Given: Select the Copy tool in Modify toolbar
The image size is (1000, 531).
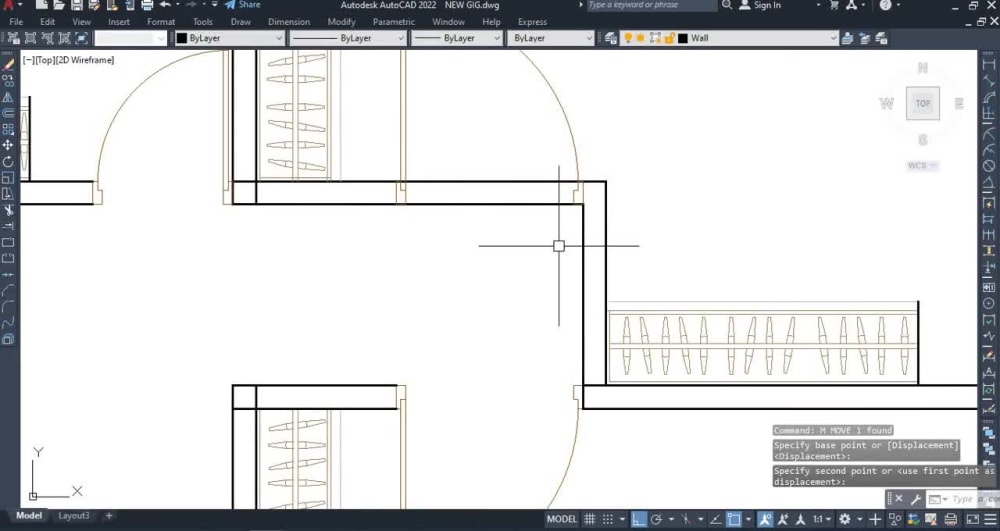Looking at the screenshot, I should (x=8, y=81).
